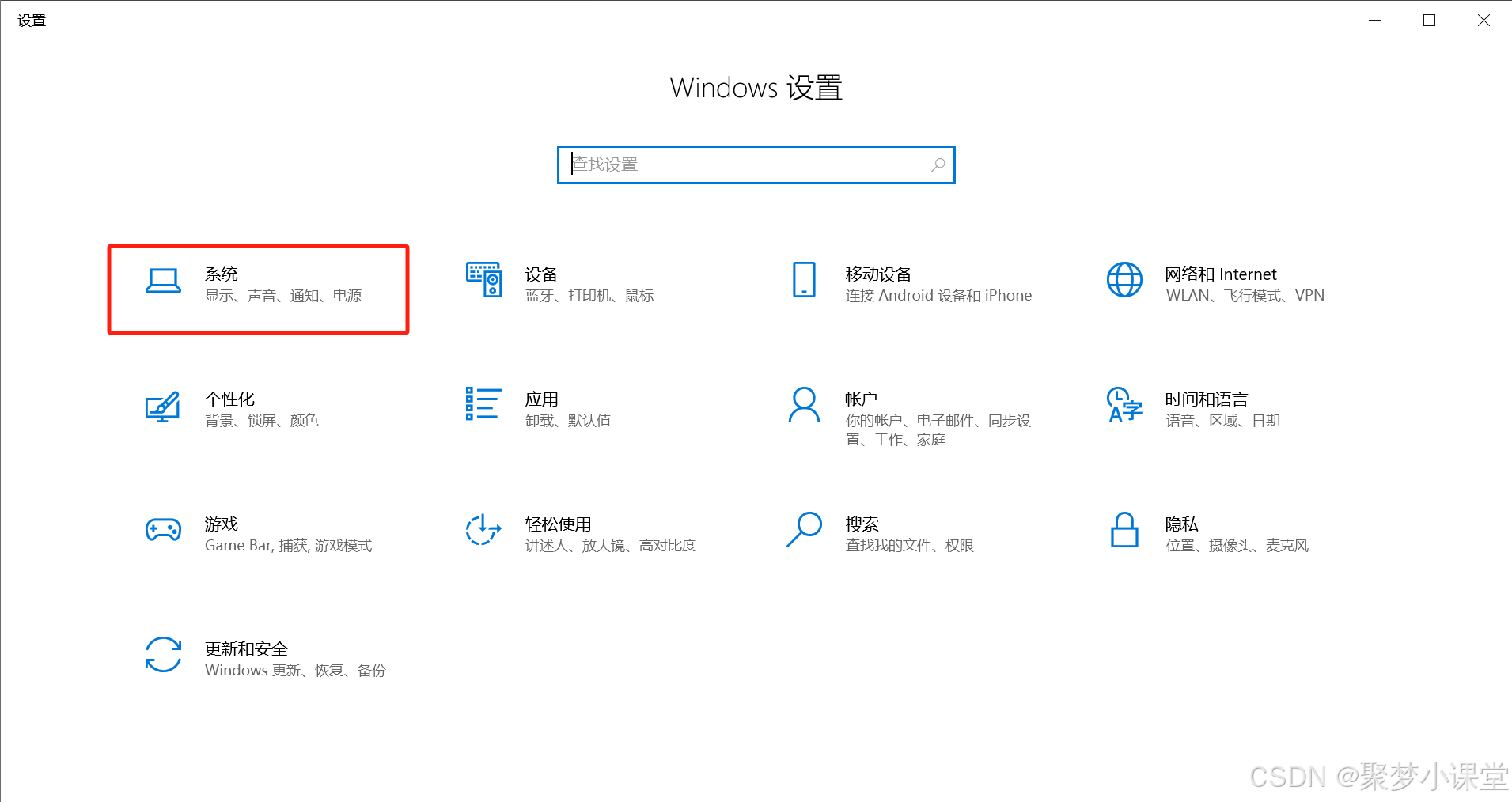Maximize the 设置 window

coord(1429,21)
